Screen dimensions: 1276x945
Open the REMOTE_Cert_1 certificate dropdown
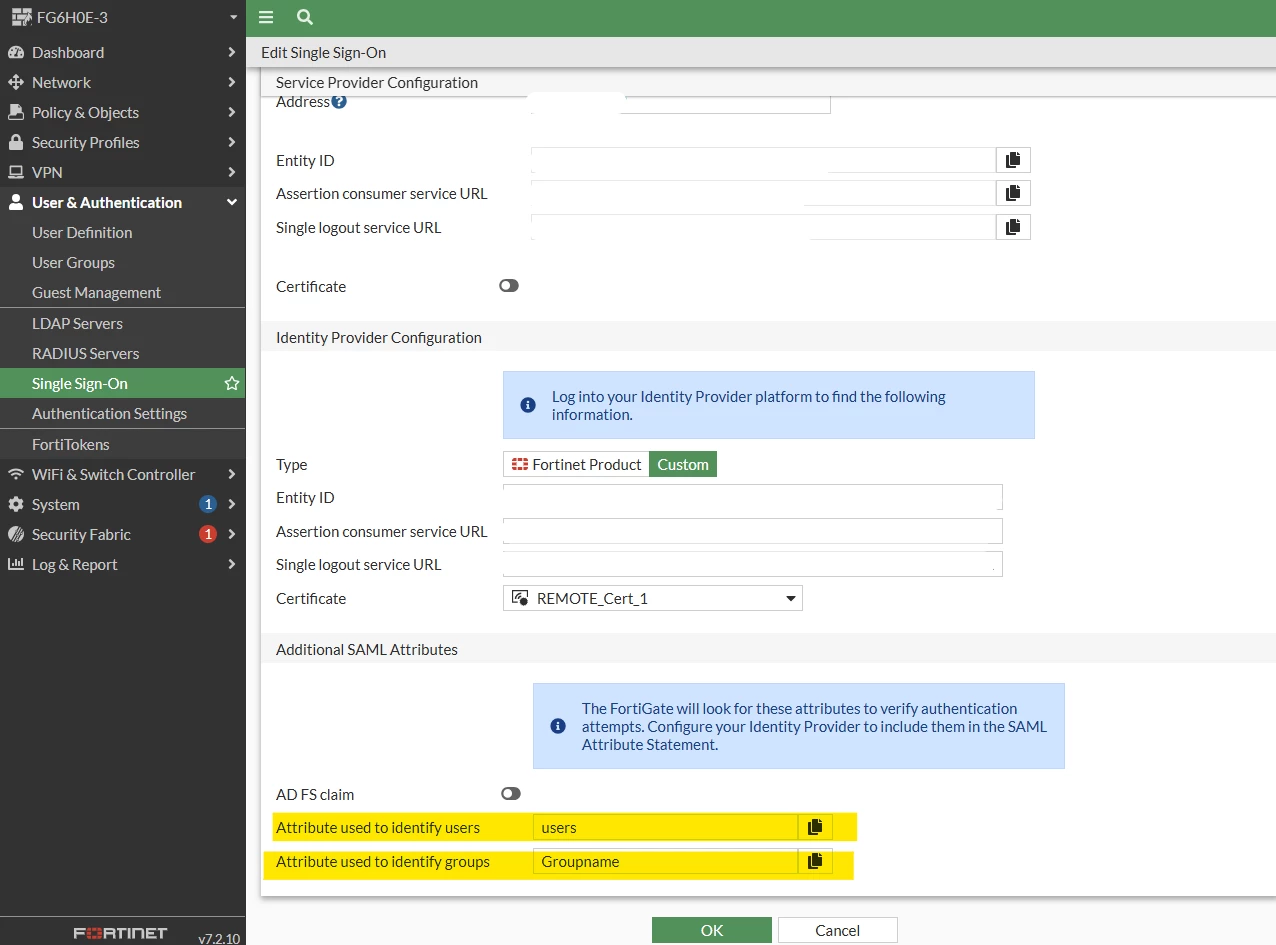[653, 598]
